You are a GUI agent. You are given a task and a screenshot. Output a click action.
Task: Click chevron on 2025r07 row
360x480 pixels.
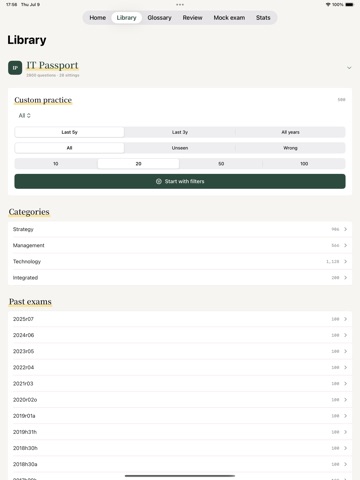click(346, 319)
